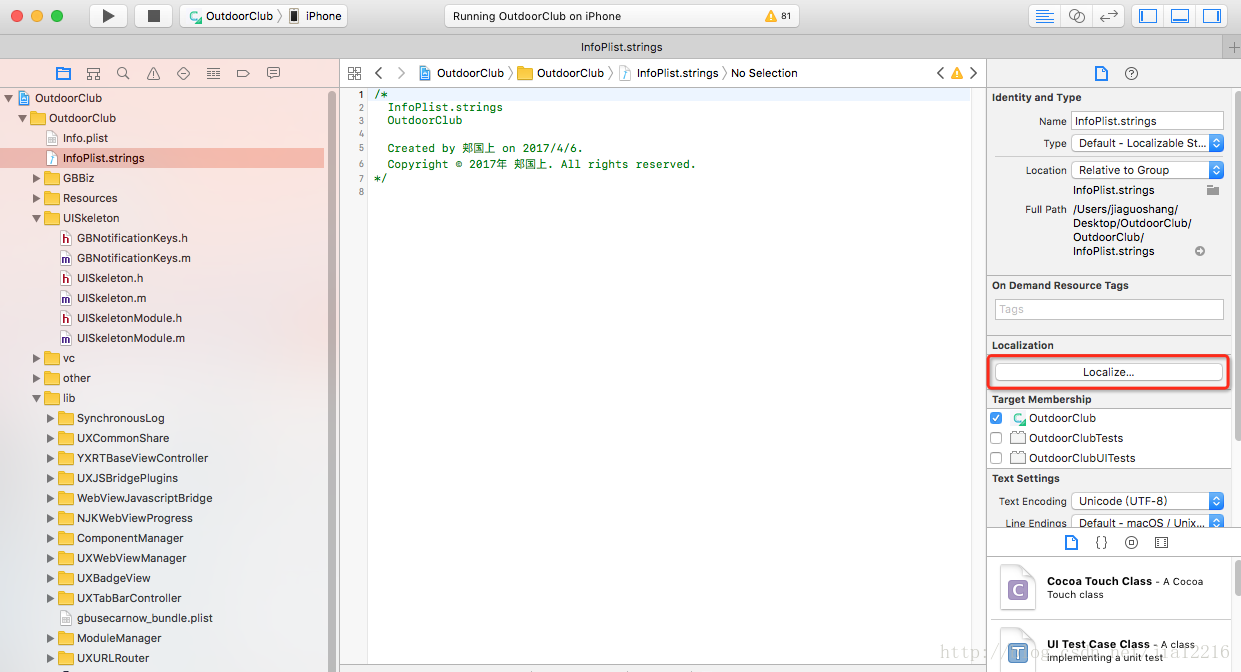Screen dimensions: 1241x672
Task: Show the File inspector
Action: [1101, 73]
